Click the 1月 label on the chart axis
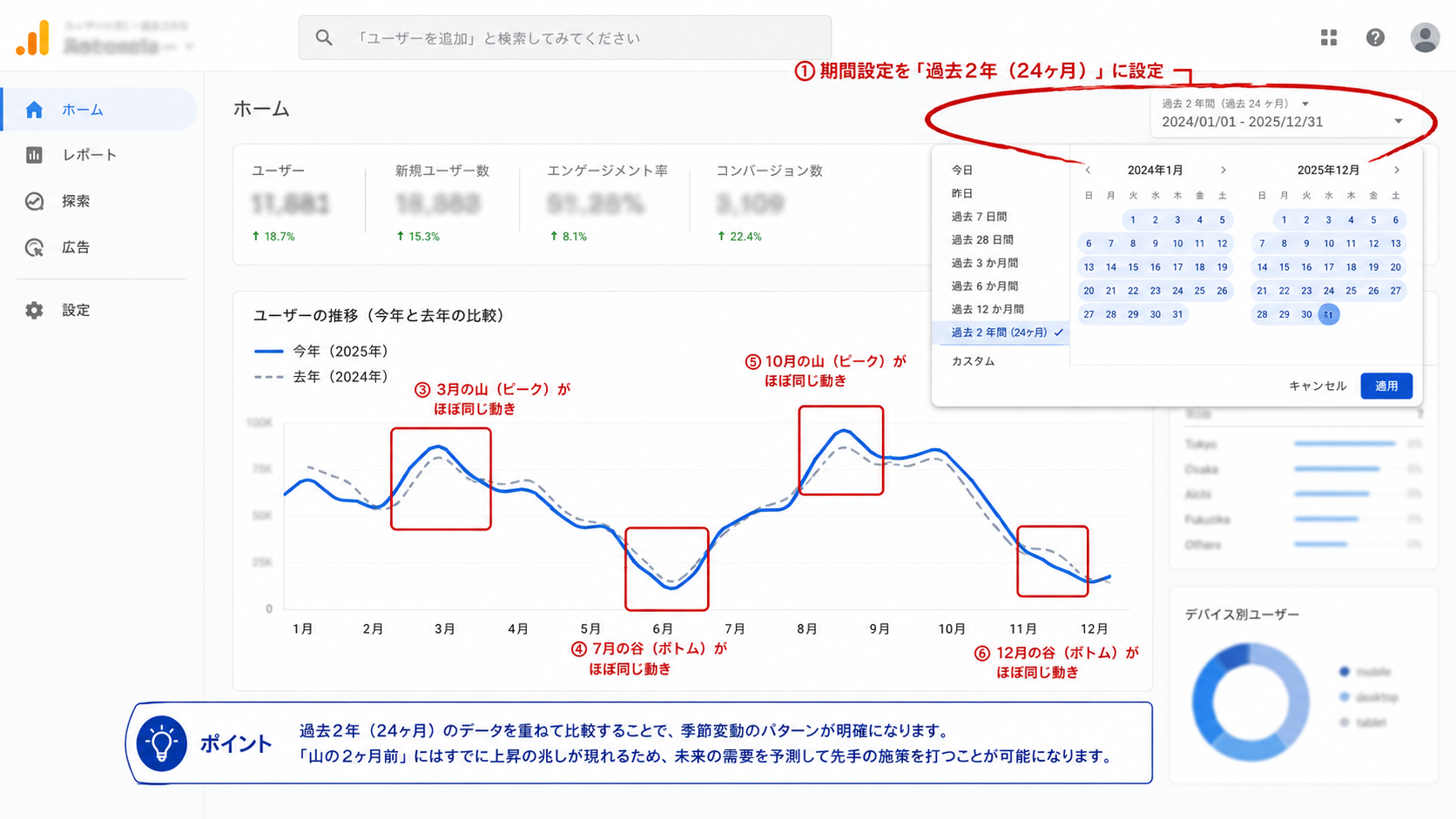The height and width of the screenshot is (819, 1456). pyautogui.click(x=302, y=628)
